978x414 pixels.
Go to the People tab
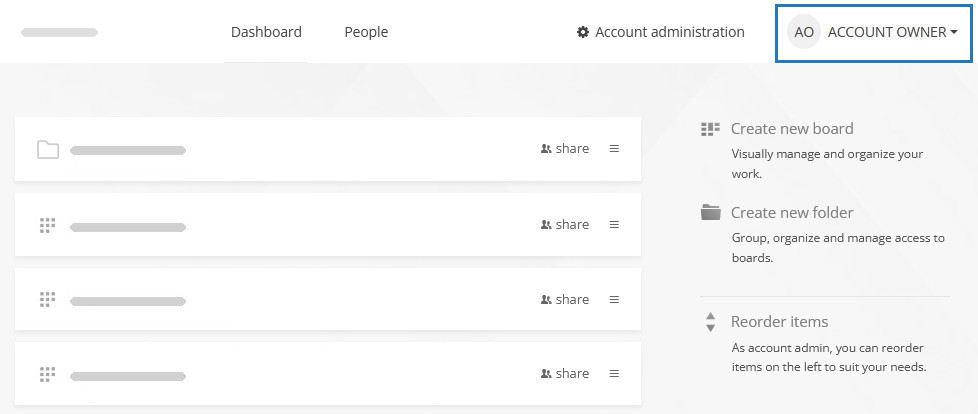(366, 32)
